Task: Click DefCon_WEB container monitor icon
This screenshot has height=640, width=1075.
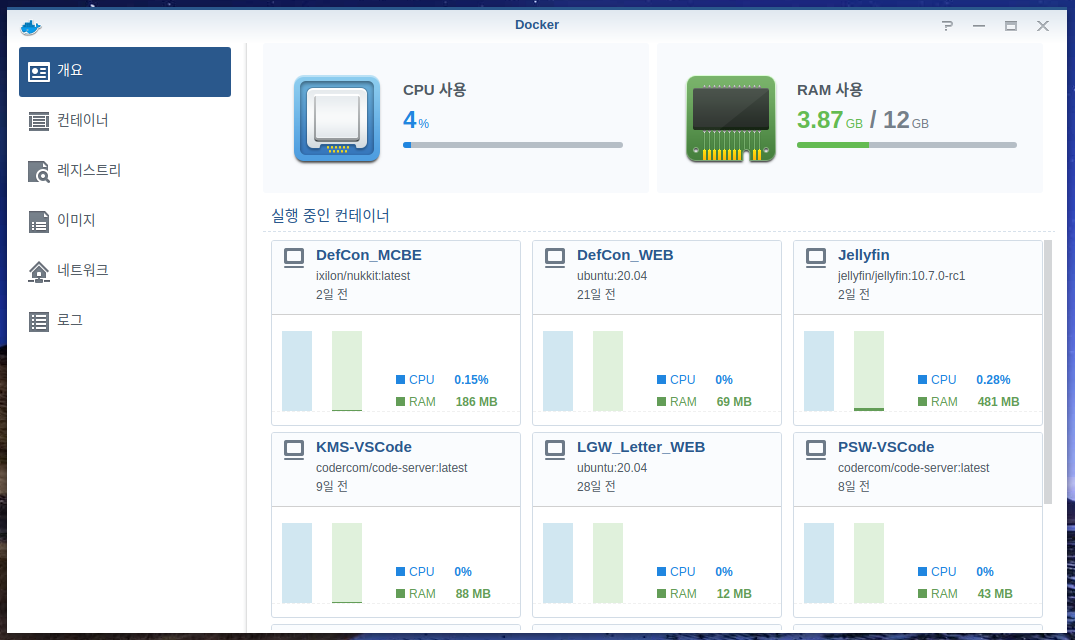Action: [555, 258]
